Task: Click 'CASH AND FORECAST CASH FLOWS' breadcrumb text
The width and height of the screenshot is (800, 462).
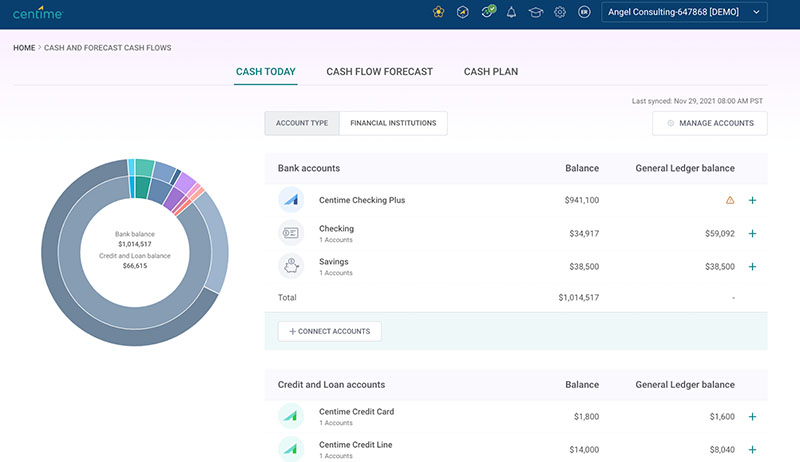Action: coord(108,47)
